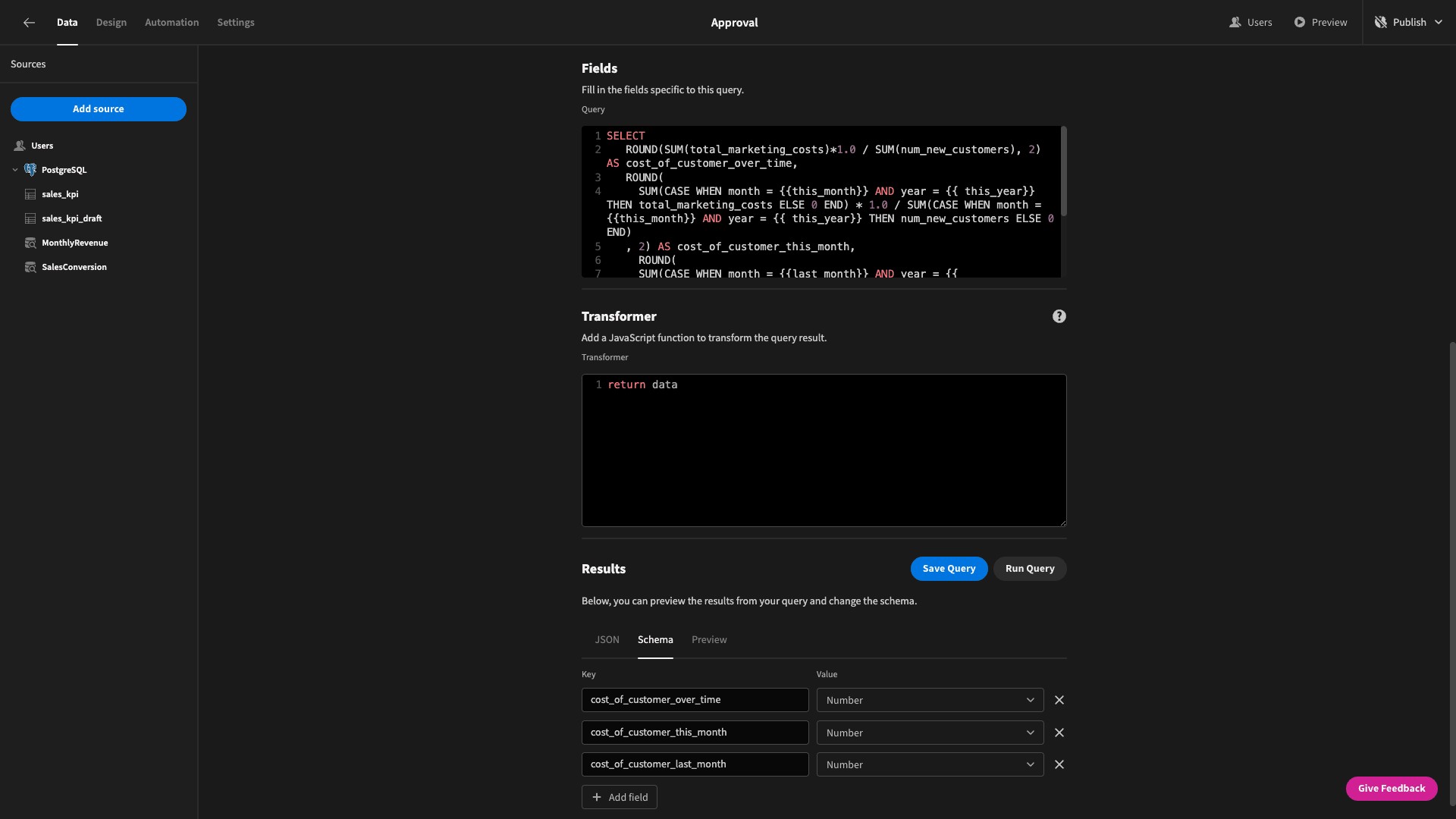Select the PostgreSQL elephant icon
The width and height of the screenshot is (1456, 819).
point(30,170)
